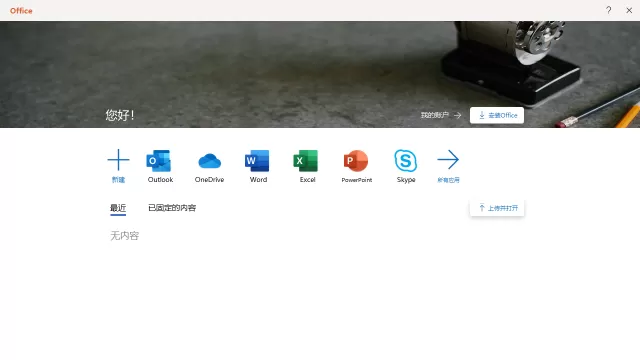Switch to the 已固定的内容 tab
This screenshot has width=640, height=360.
coord(172,208)
